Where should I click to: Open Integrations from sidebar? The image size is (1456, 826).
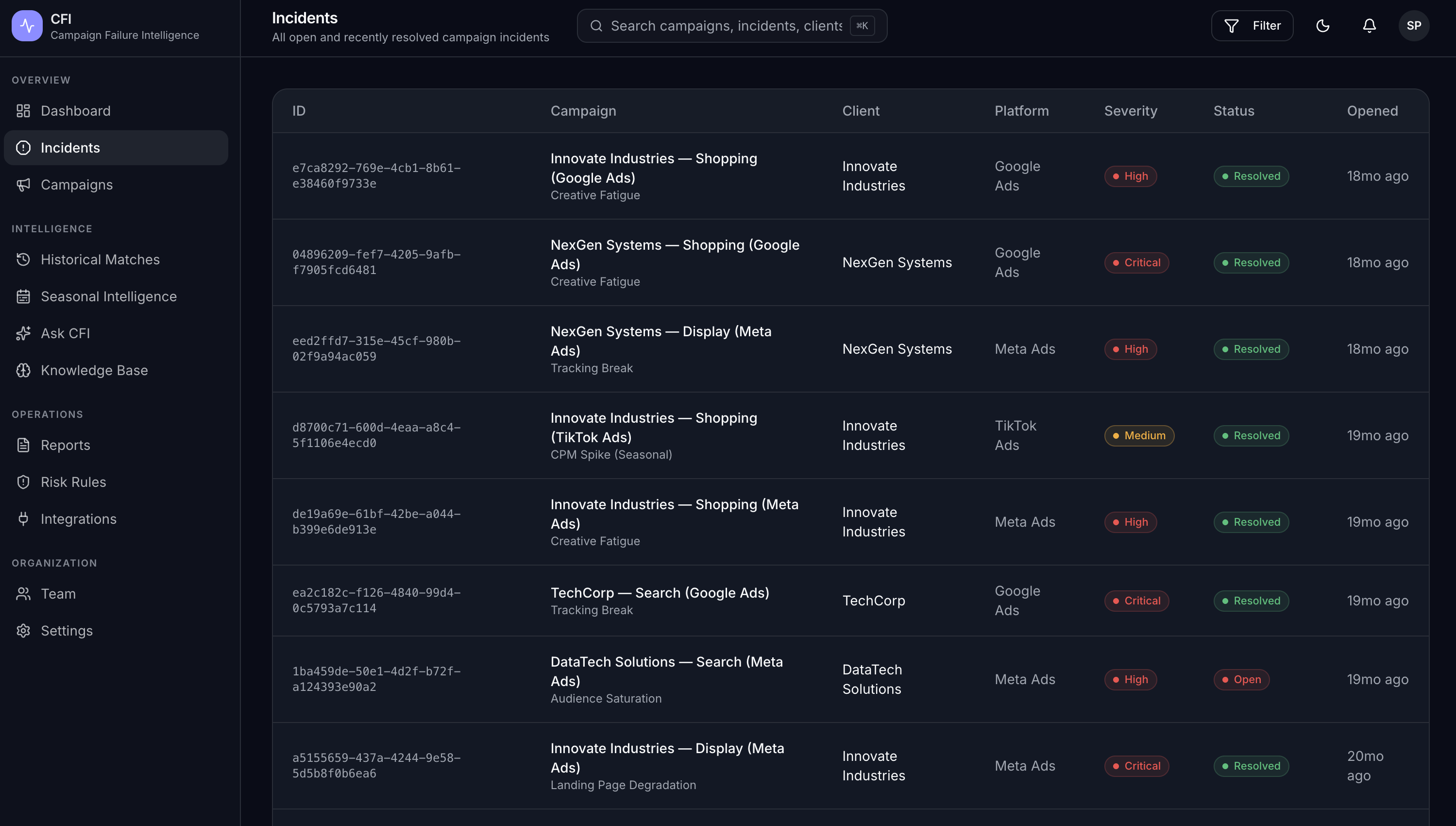116,518
